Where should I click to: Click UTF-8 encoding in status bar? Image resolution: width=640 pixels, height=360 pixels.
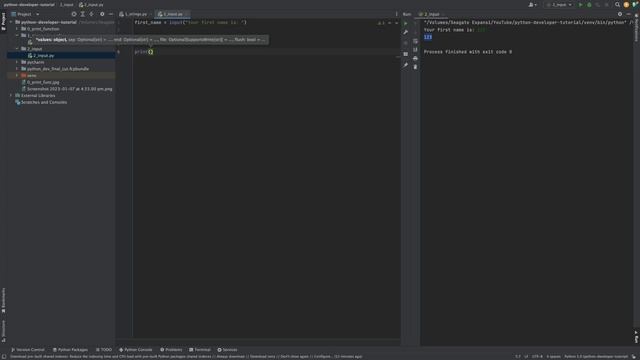[537, 357]
